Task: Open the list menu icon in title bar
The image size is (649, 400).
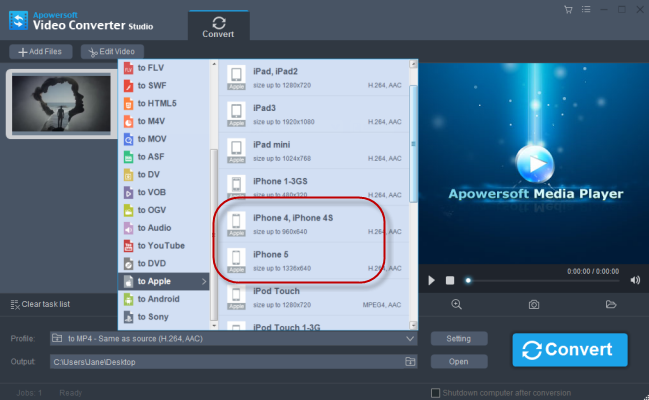Action: click(x=586, y=9)
